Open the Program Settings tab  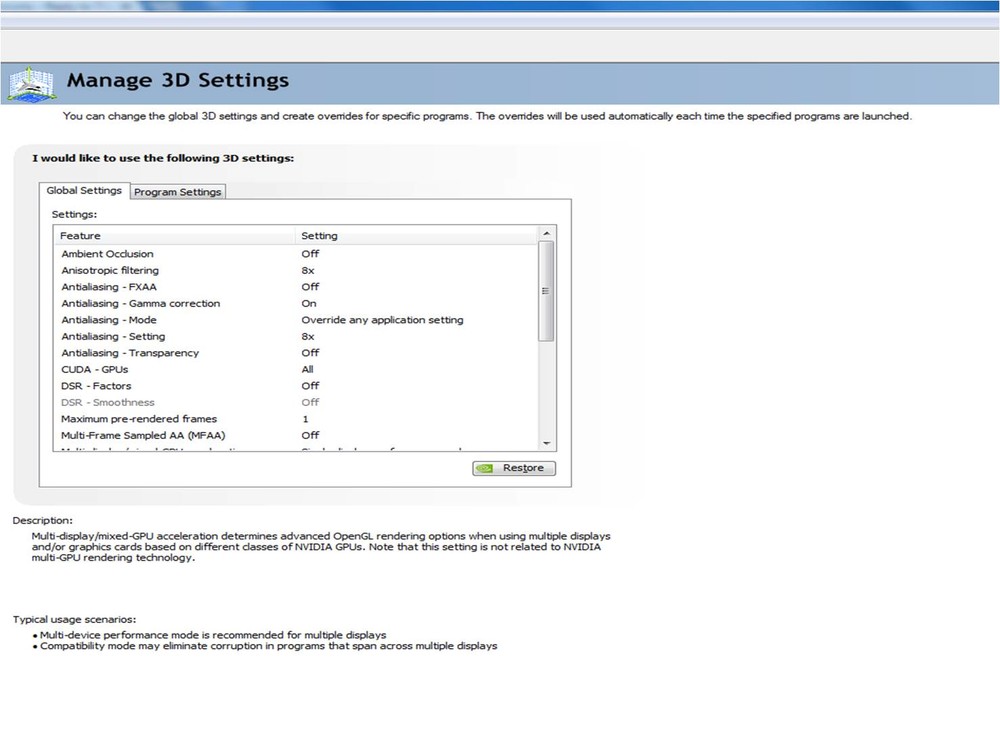click(178, 192)
